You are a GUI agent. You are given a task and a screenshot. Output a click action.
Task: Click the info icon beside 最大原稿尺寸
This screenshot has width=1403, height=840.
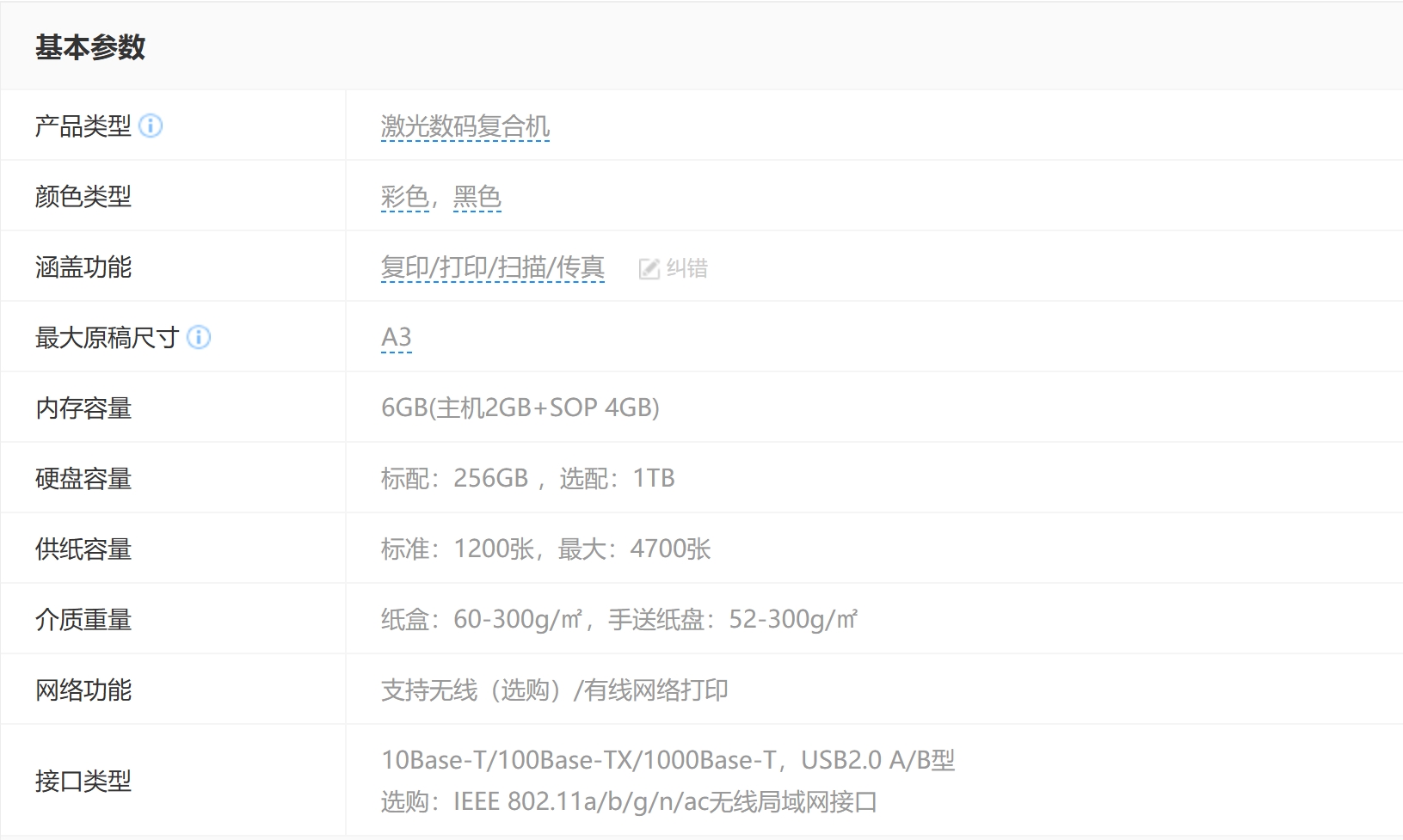pyautogui.click(x=199, y=337)
